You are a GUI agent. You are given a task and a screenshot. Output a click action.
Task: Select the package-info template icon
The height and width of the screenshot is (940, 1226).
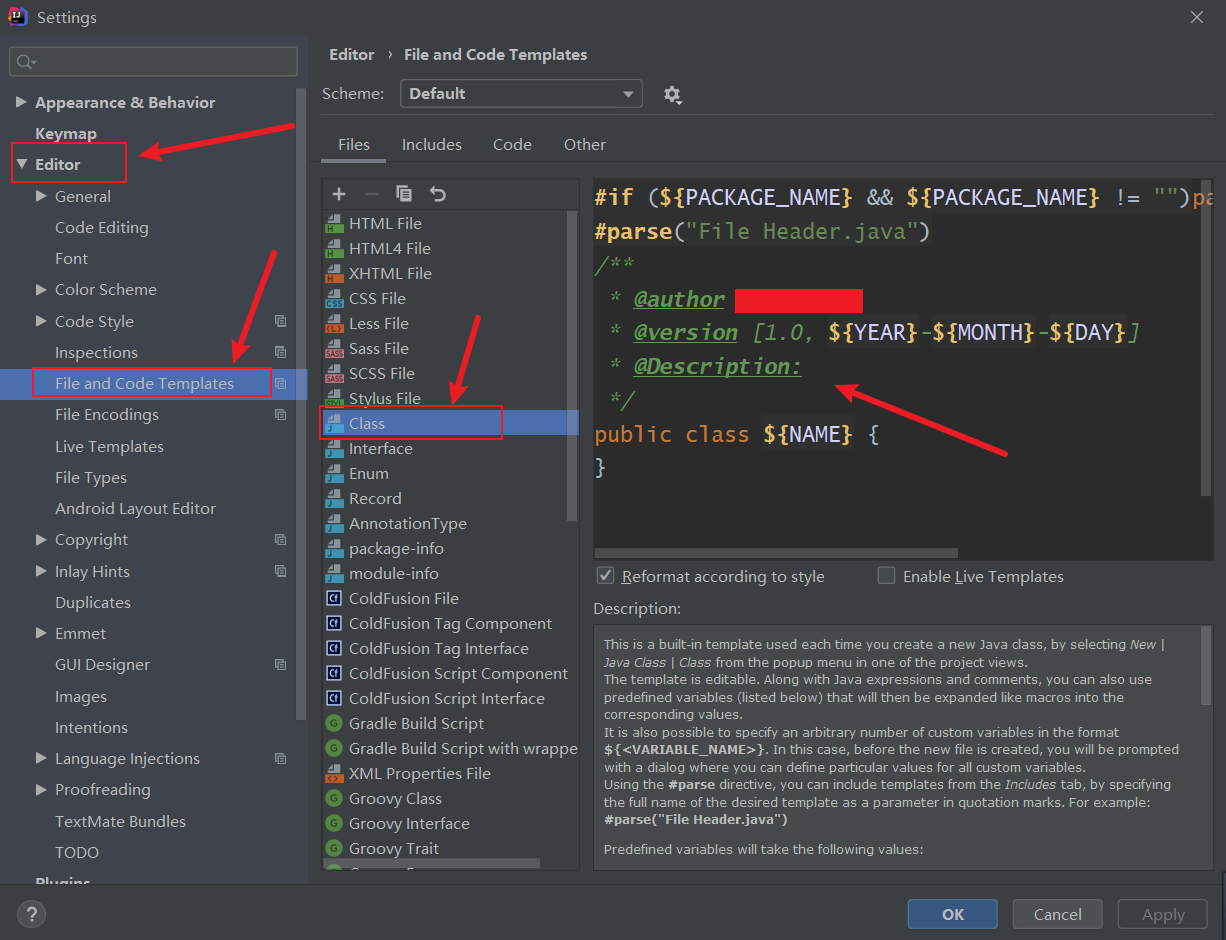pos(335,549)
